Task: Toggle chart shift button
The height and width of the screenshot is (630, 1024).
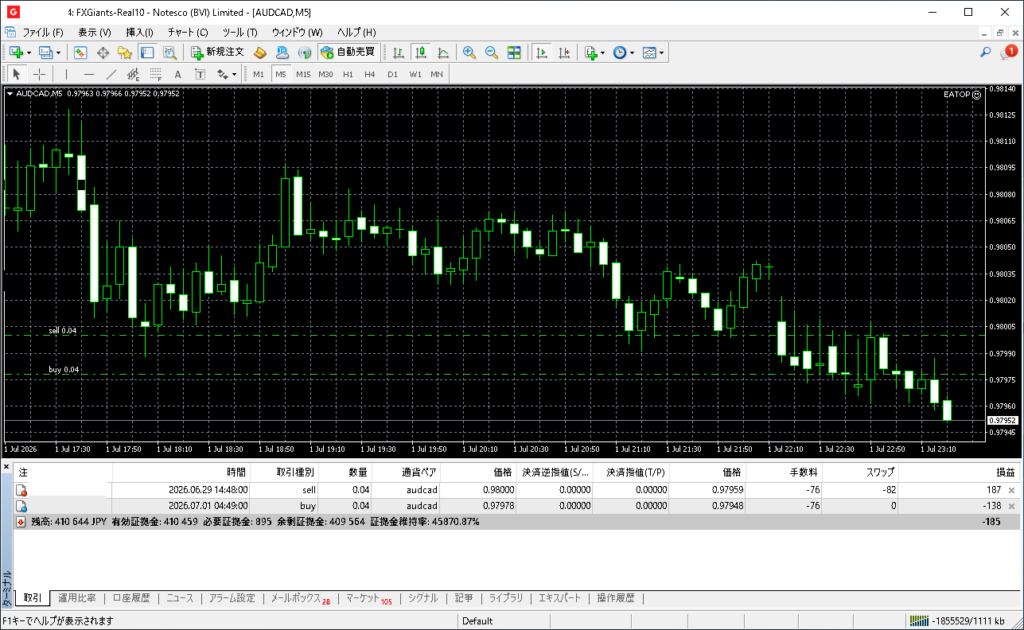Action: tap(564, 53)
